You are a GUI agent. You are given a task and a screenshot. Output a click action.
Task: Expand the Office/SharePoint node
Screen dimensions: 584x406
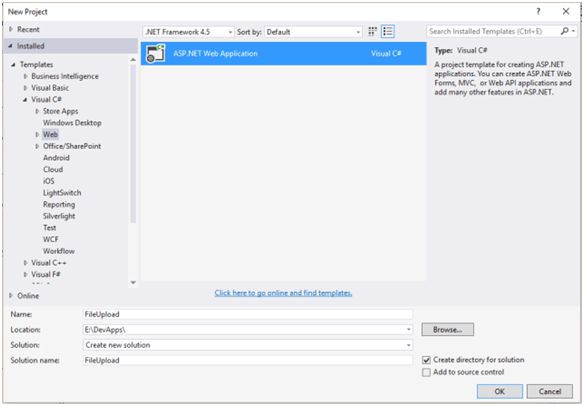(x=37, y=146)
